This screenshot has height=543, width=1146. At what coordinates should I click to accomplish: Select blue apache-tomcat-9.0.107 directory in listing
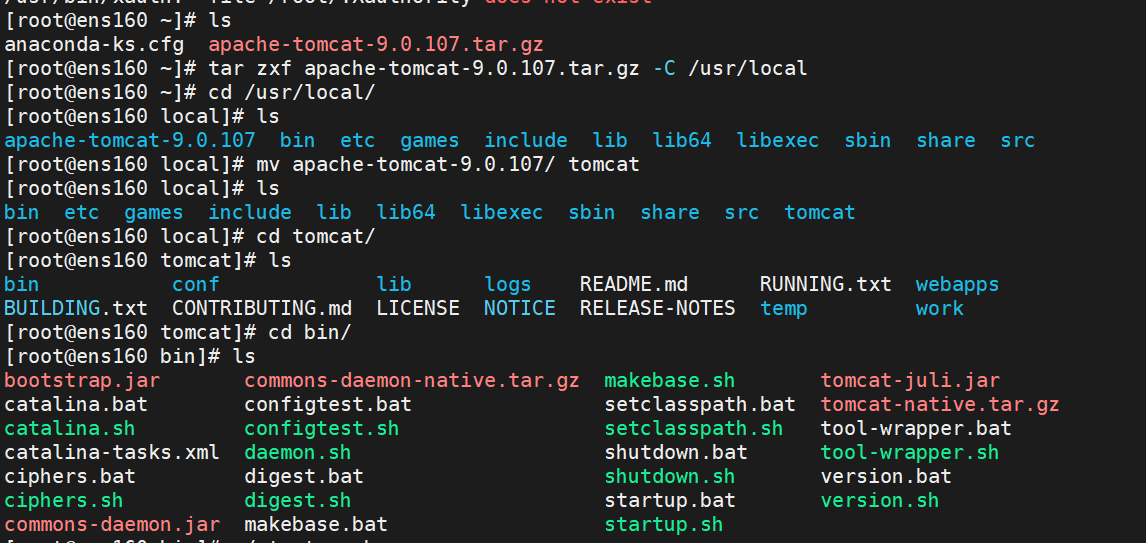click(x=129, y=140)
